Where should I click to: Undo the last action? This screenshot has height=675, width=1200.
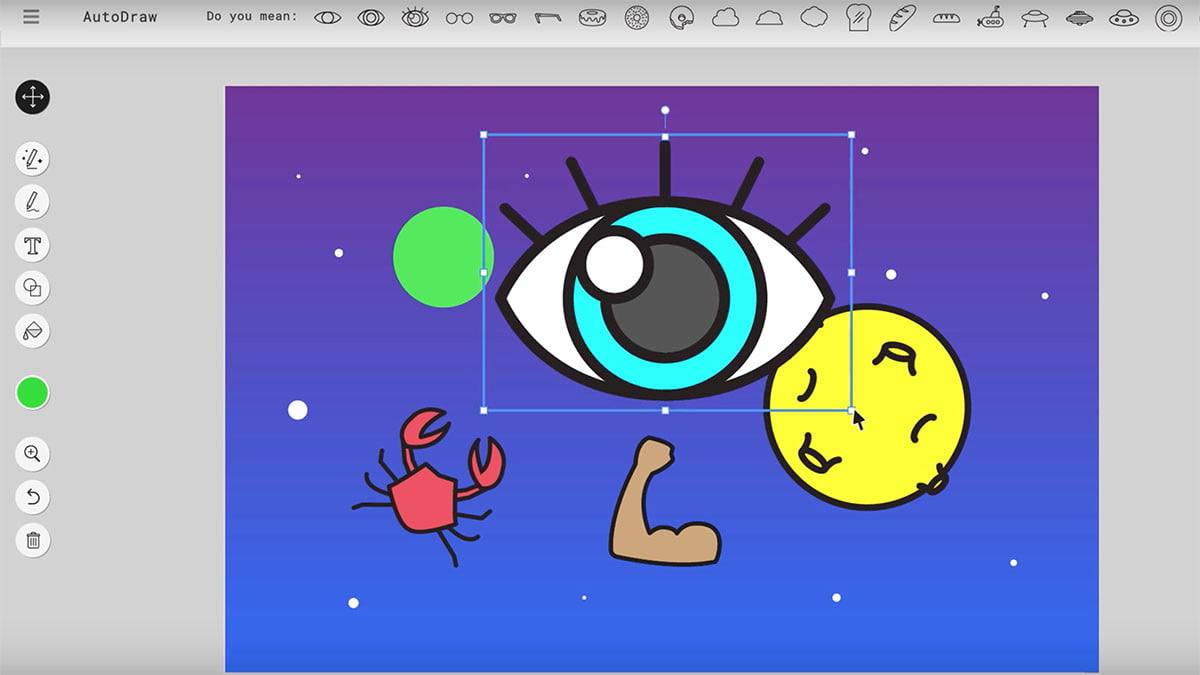33,497
